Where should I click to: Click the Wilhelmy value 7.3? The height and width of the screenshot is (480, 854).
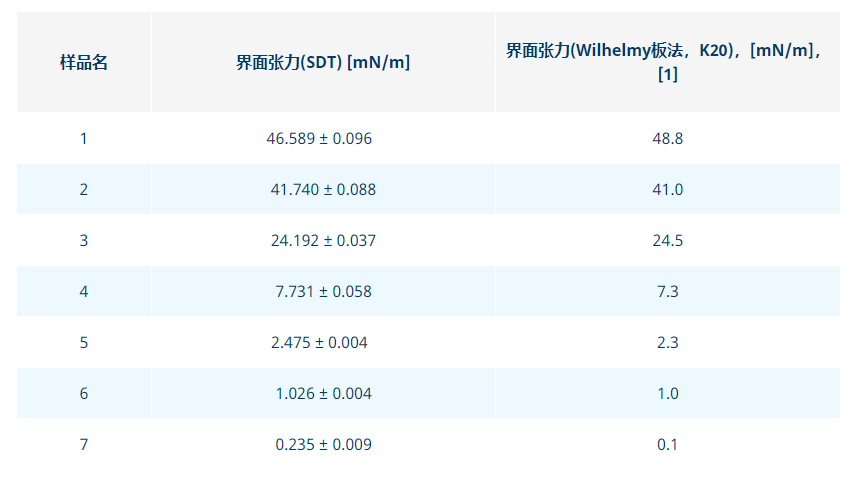pos(667,291)
